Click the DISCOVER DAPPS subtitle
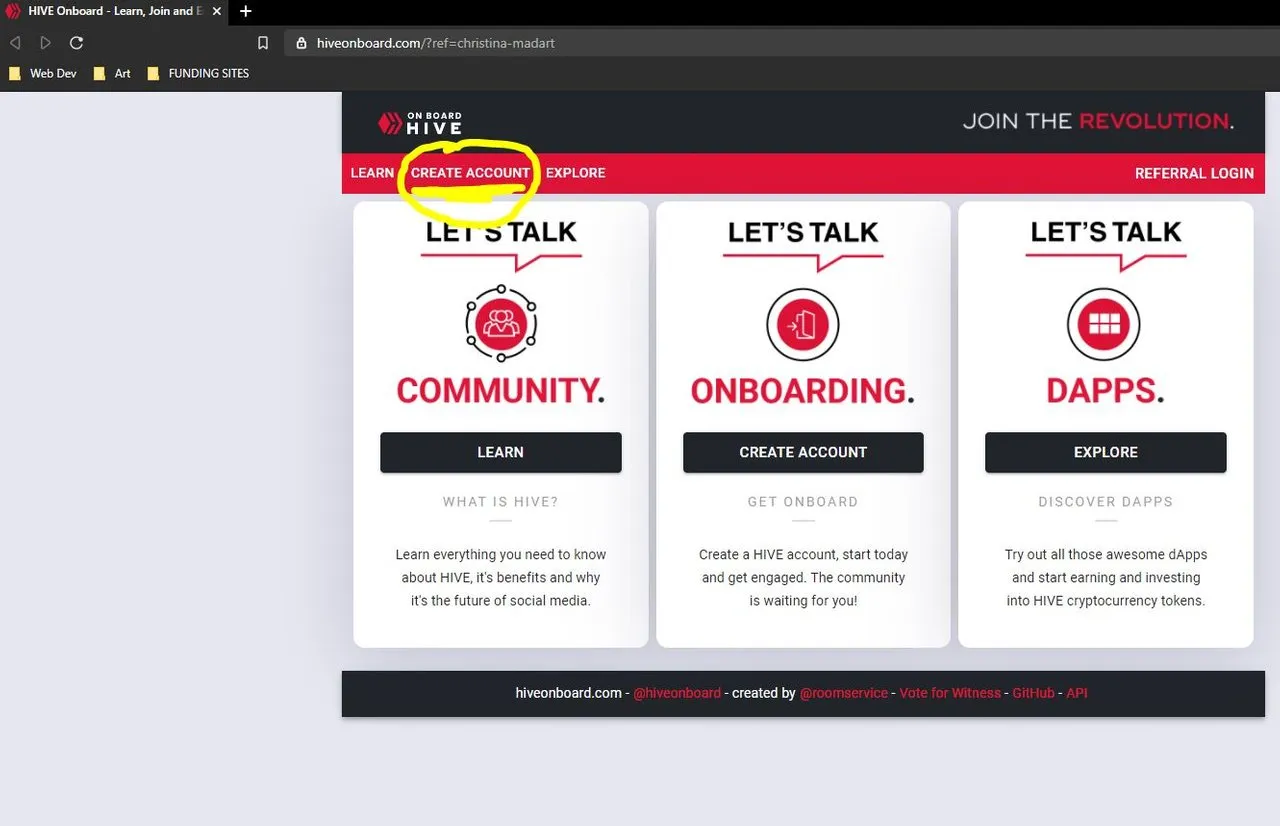The width and height of the screenshot is (1280, 826). click(1105, 502)
